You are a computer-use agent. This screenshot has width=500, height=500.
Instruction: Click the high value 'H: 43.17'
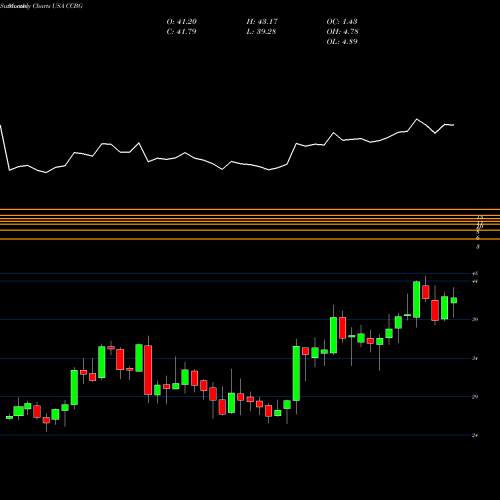click(262, 22)
